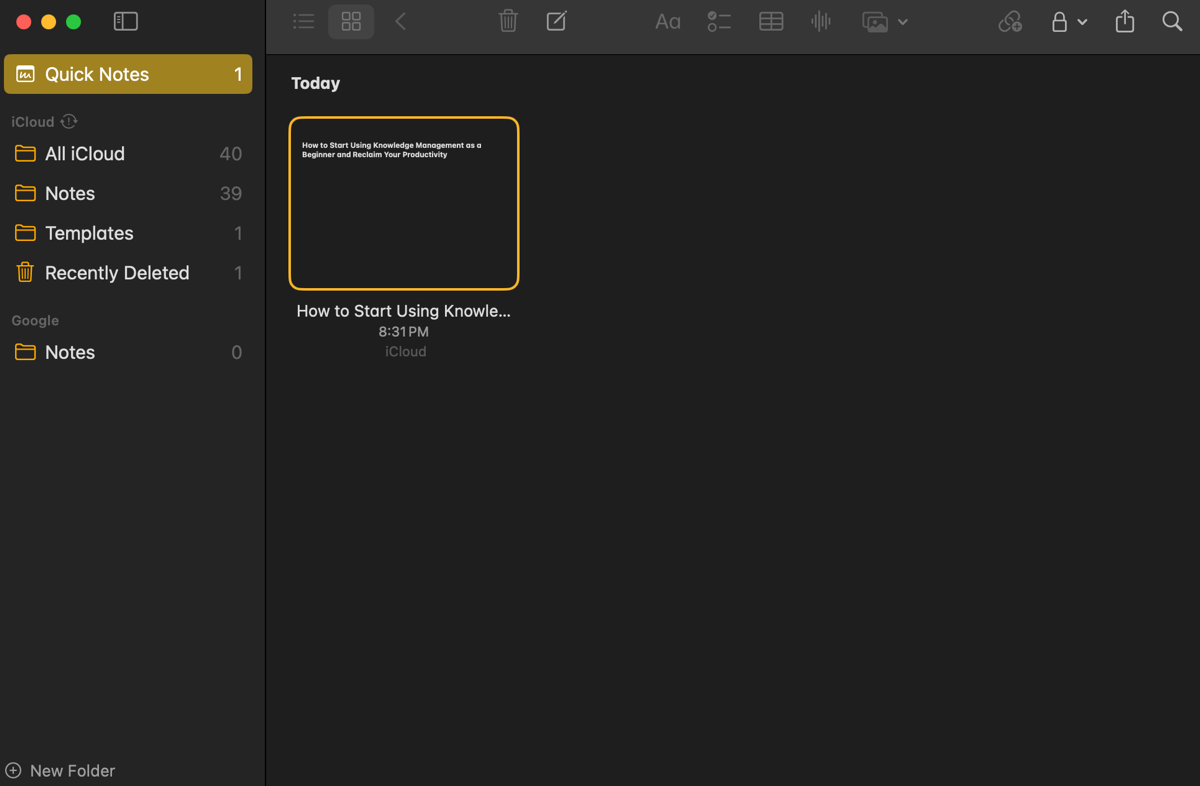Screen dimensions: 1200x786
Task: Add a link to the note
Action: pyautogui.click(x=1009, y=21)
